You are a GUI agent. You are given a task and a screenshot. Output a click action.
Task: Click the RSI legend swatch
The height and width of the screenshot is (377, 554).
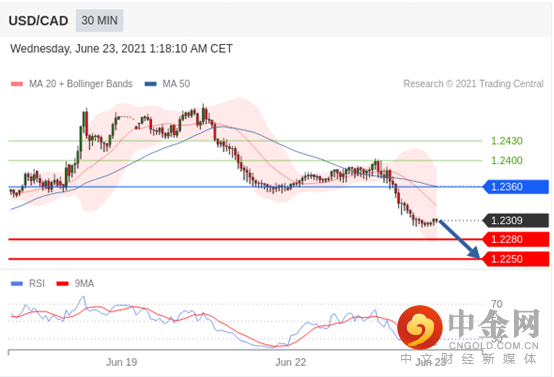click(17, 283)
